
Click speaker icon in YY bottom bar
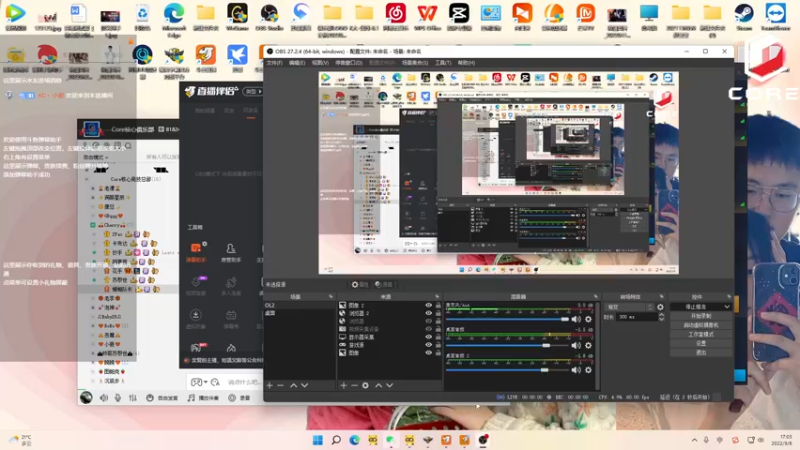(104, 398)
